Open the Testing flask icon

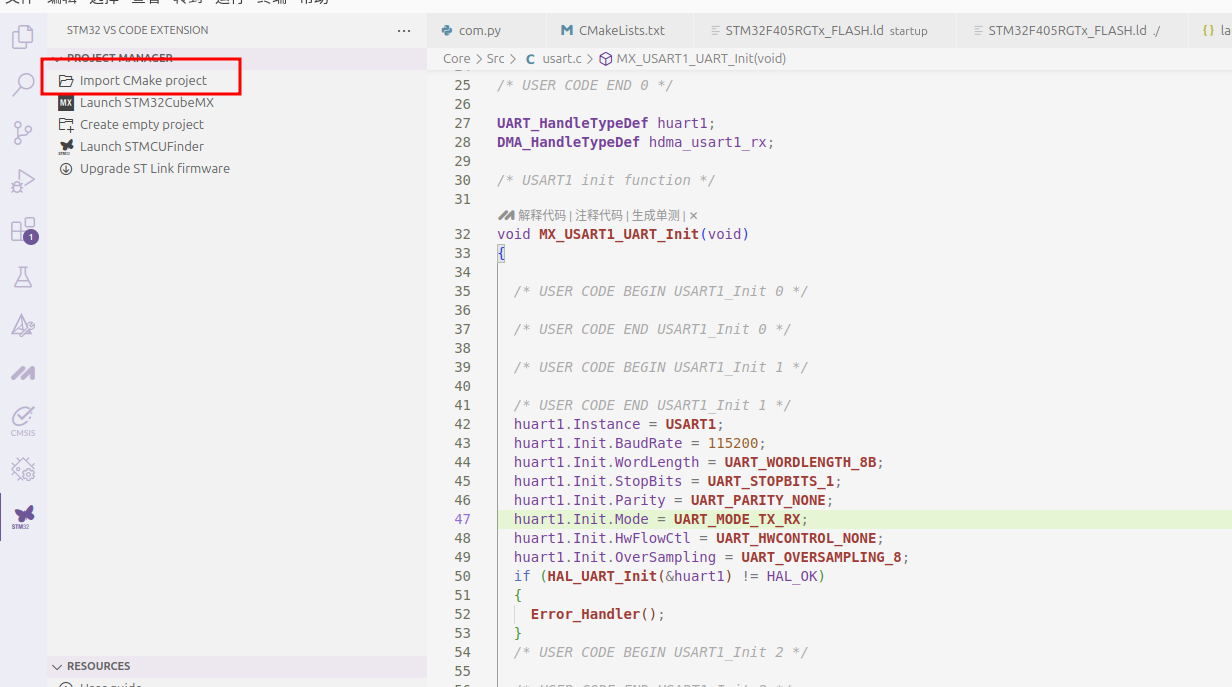tap(22, 277)
